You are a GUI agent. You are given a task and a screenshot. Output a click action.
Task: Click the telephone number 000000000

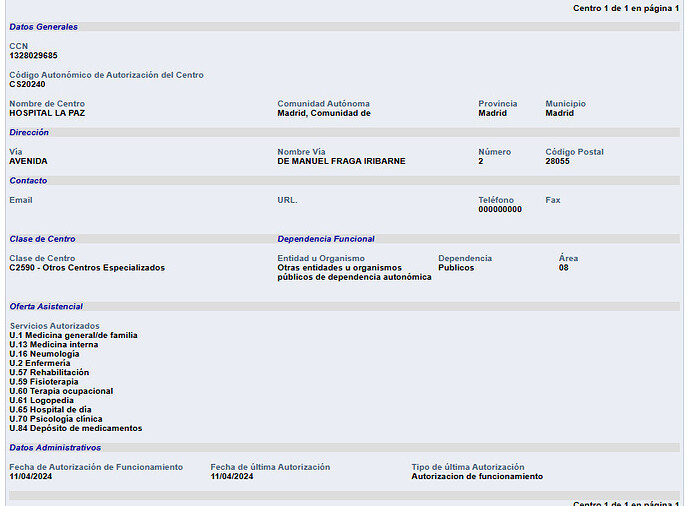pos(499,210)
